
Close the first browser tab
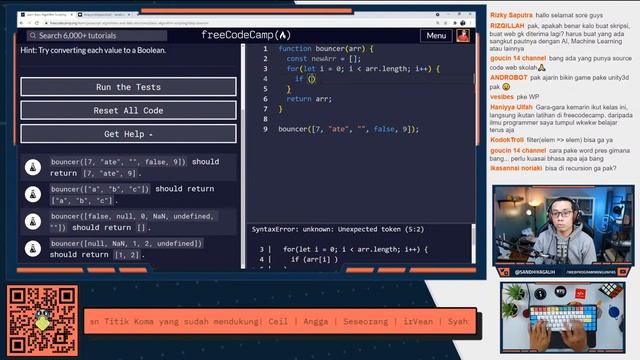71,14
